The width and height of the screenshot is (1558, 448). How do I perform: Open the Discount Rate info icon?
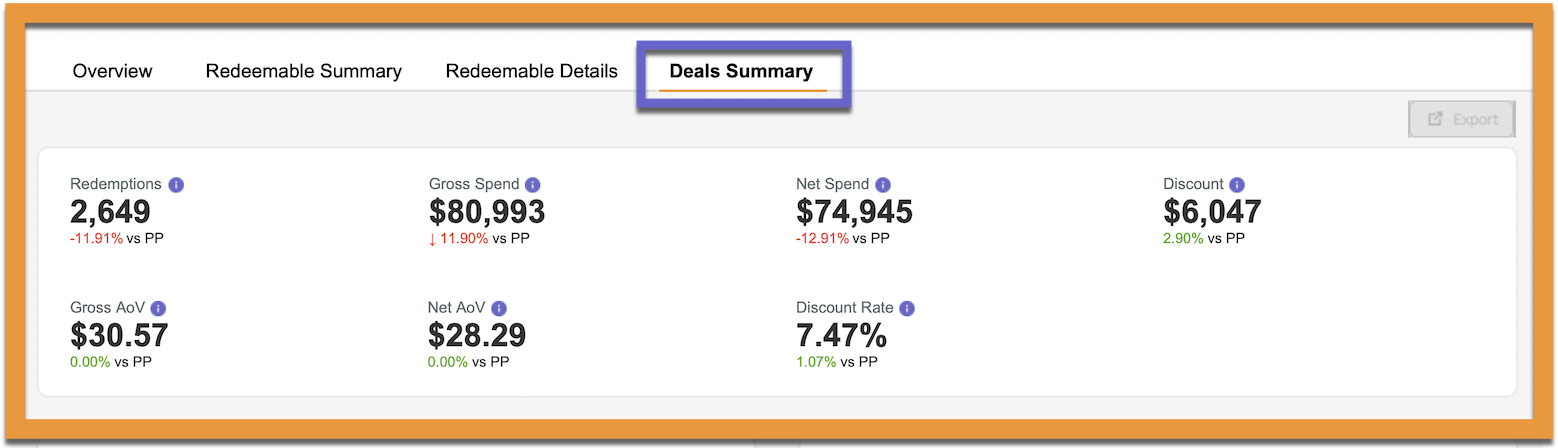(906, 309)
